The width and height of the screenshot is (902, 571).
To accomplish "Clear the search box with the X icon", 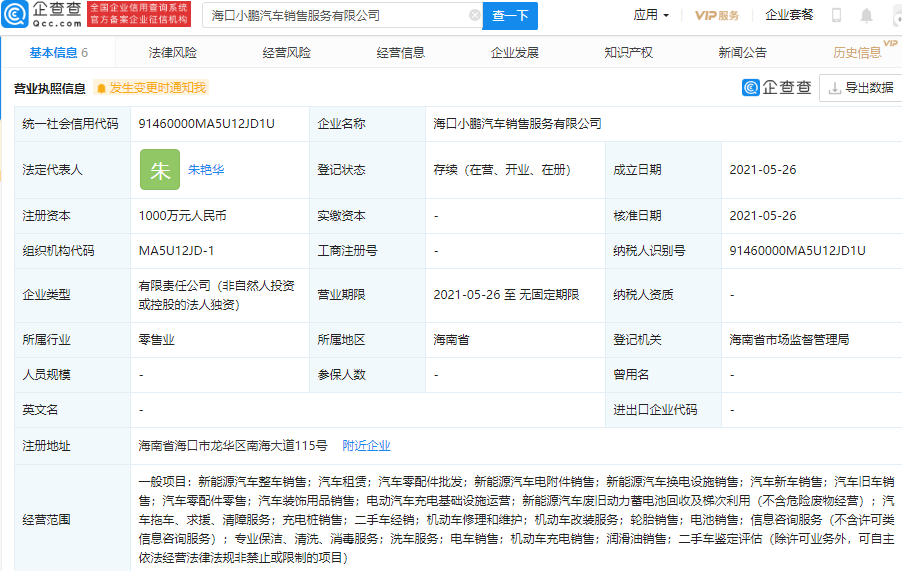I will click(x=474, y=16).
